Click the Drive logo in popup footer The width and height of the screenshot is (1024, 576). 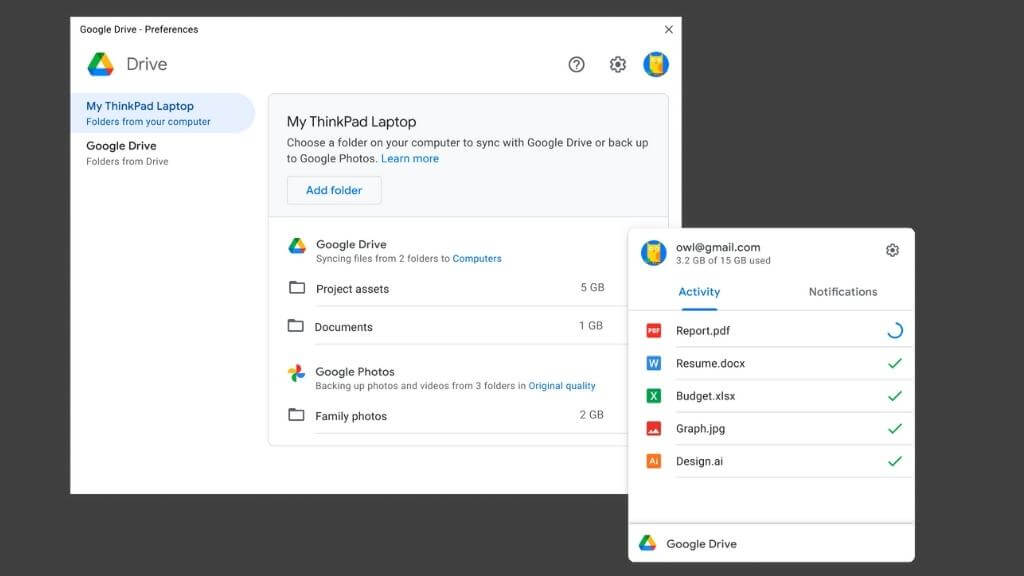tap(647, 543)
